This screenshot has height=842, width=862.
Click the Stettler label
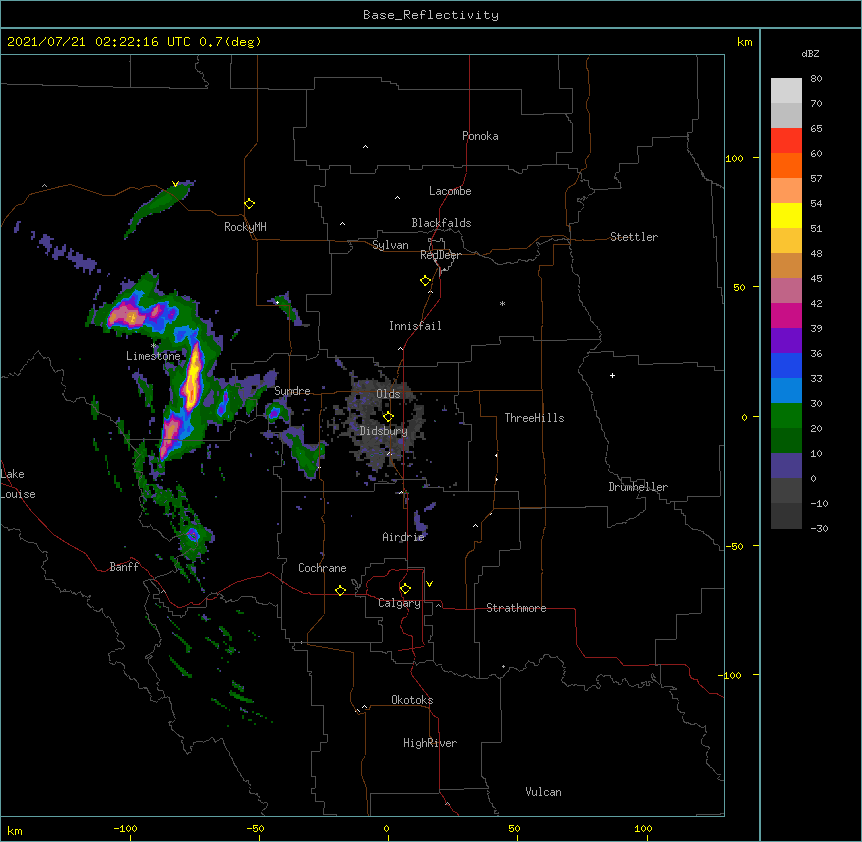click(x=634, y=237)
